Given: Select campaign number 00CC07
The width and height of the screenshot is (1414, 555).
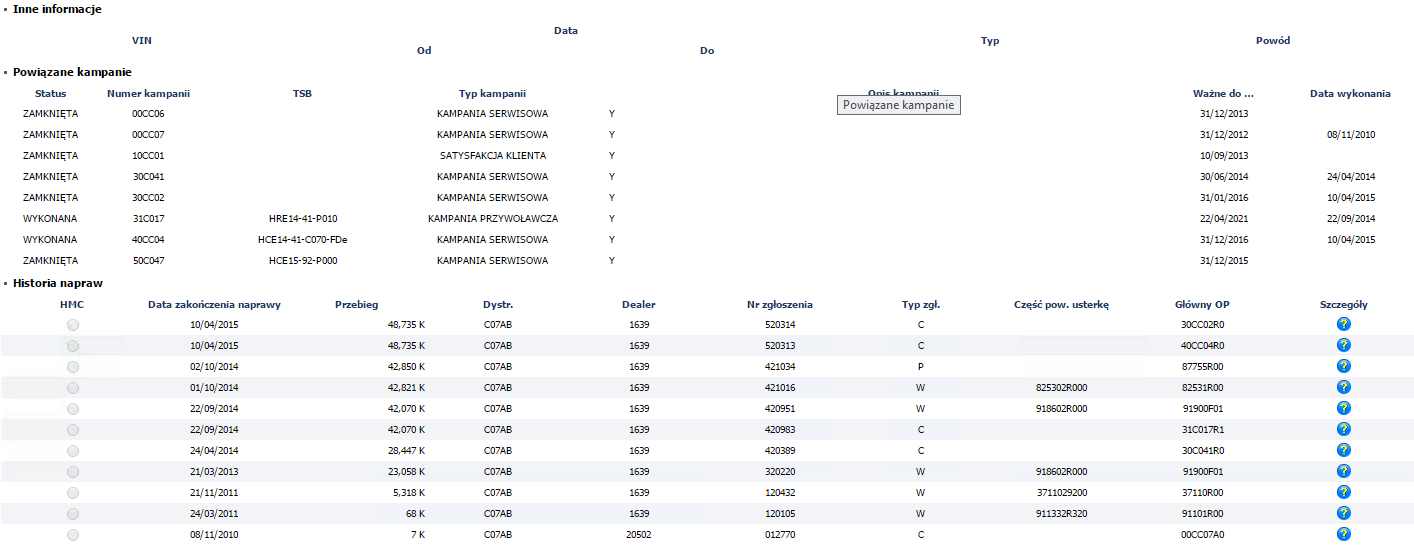Looking at the screenshot, I should tap(148, 135).
